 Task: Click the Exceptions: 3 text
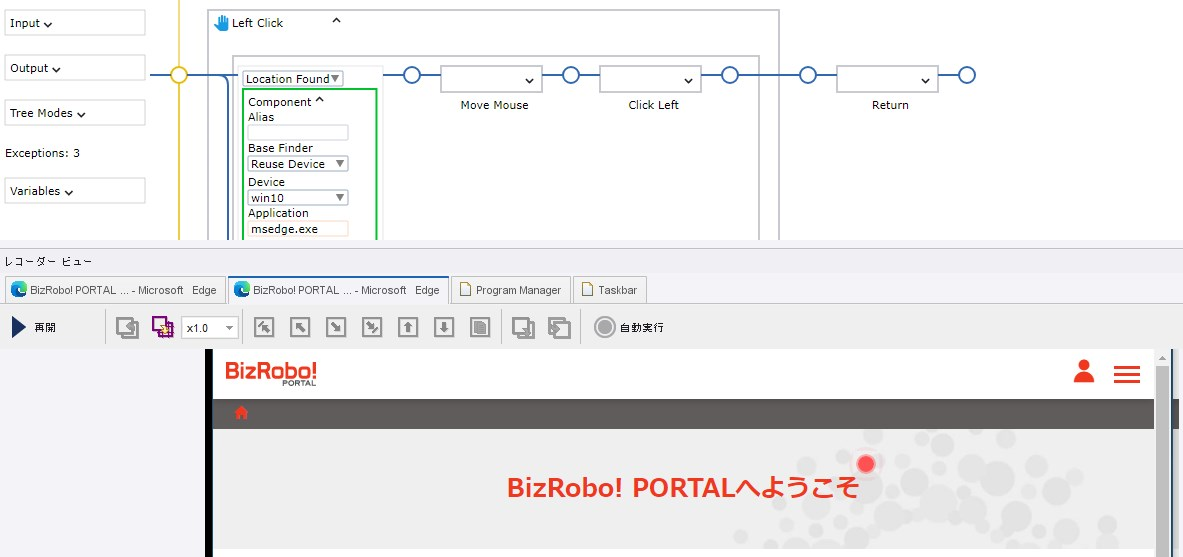(43, 153)
